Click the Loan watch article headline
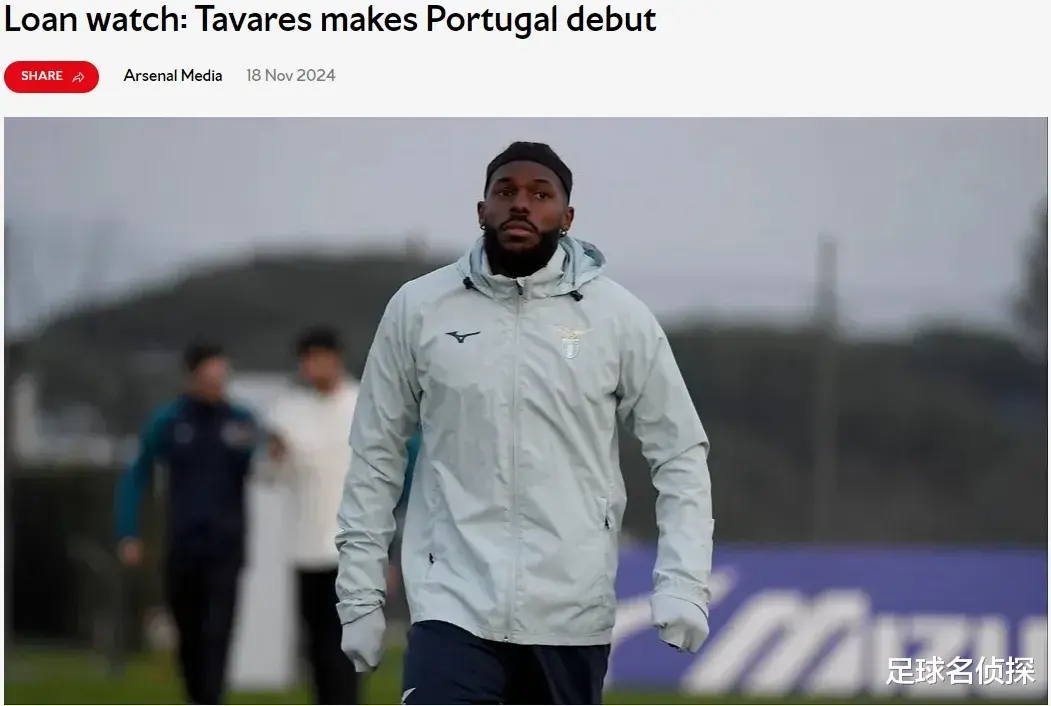Screen dimensions: 1051x706 330,19
